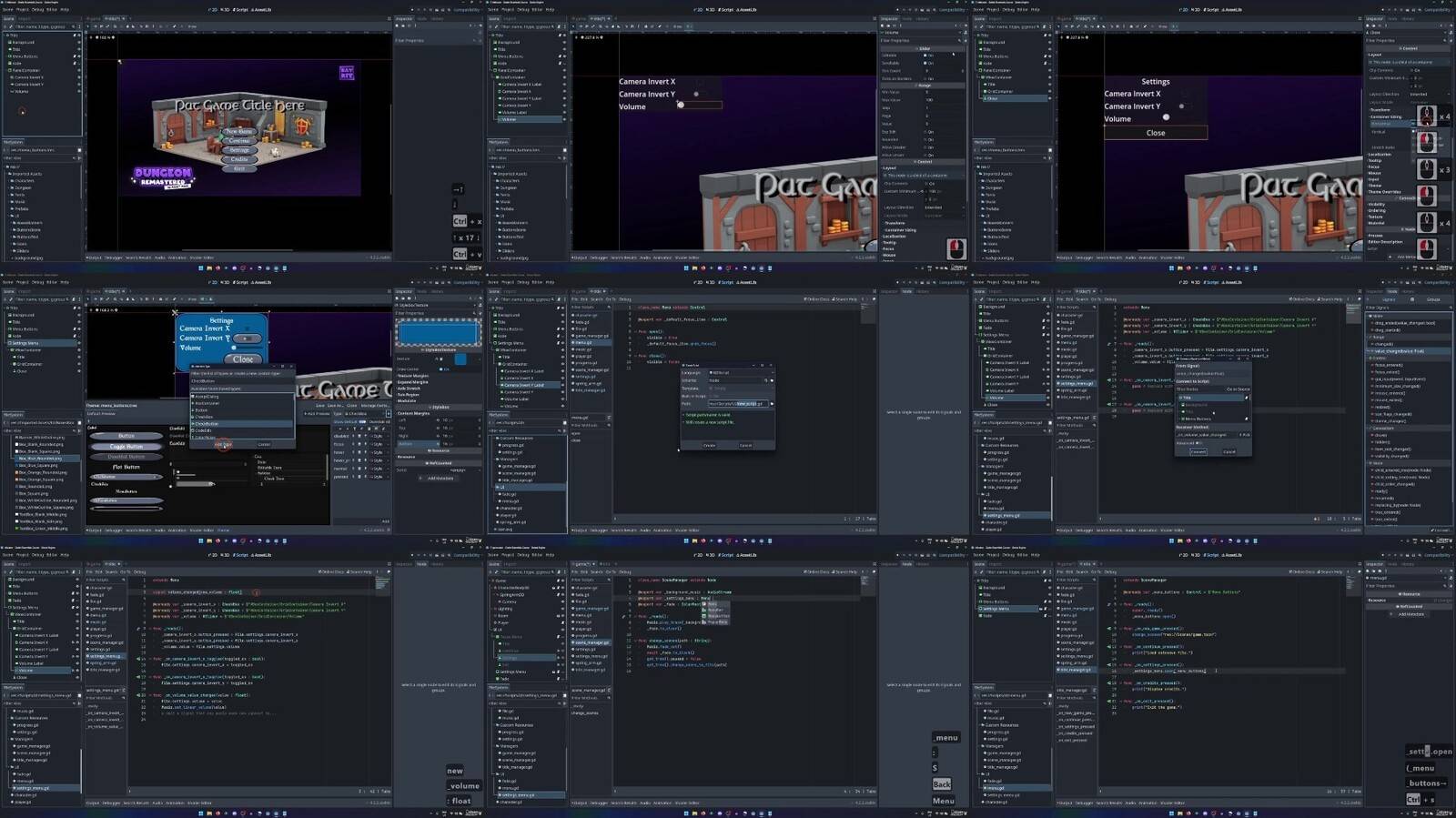Expand Texture Margins section in theme editor frame inspector
The image size is (1456, 818).
(414, 375)
